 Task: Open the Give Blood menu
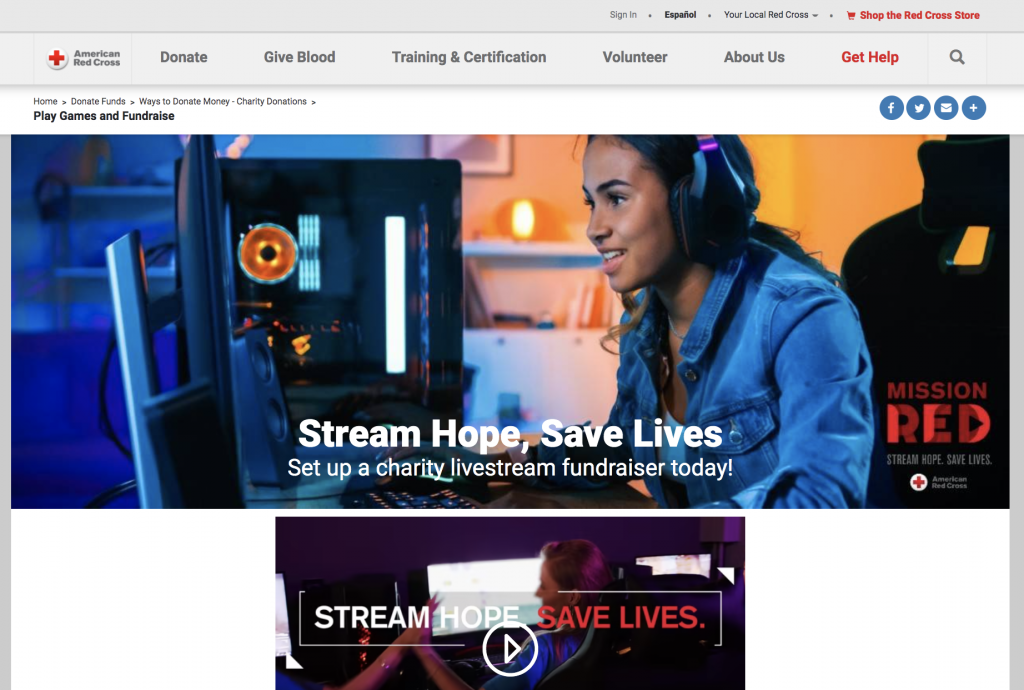[x=299, y=57]
